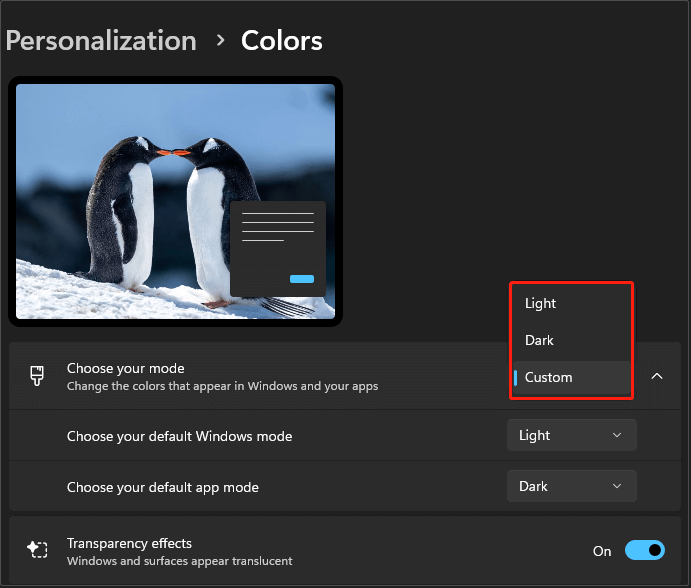Click the Transparency effects title text
The height and width of the screenshot is (588, 691).
pyautogui.click(x=129, y=543)
